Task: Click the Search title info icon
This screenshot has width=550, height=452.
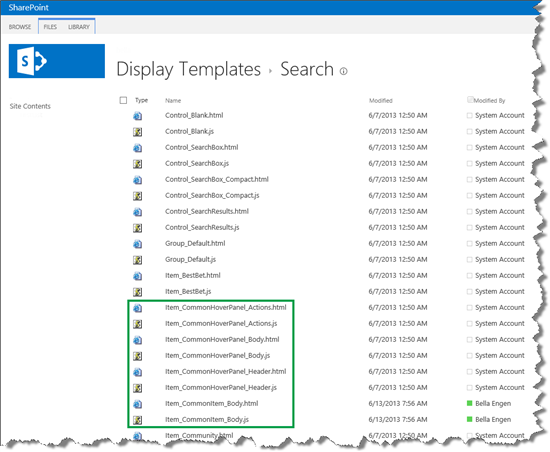Action: click(x=344, y=71)
